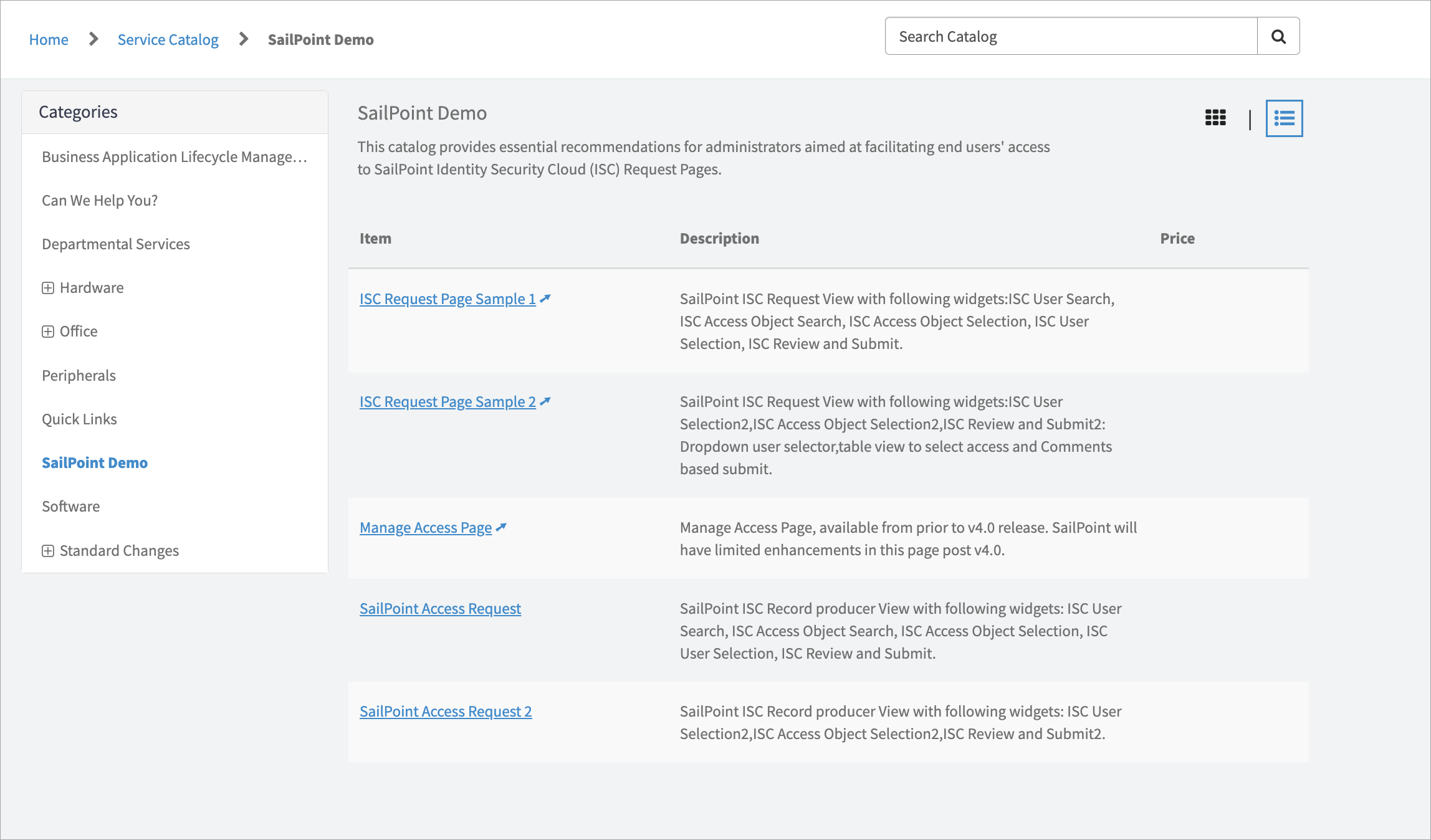Open ISC Request Page Sample 2
Viewport: 1431px width, 840px height.
[x=447, y=401]
